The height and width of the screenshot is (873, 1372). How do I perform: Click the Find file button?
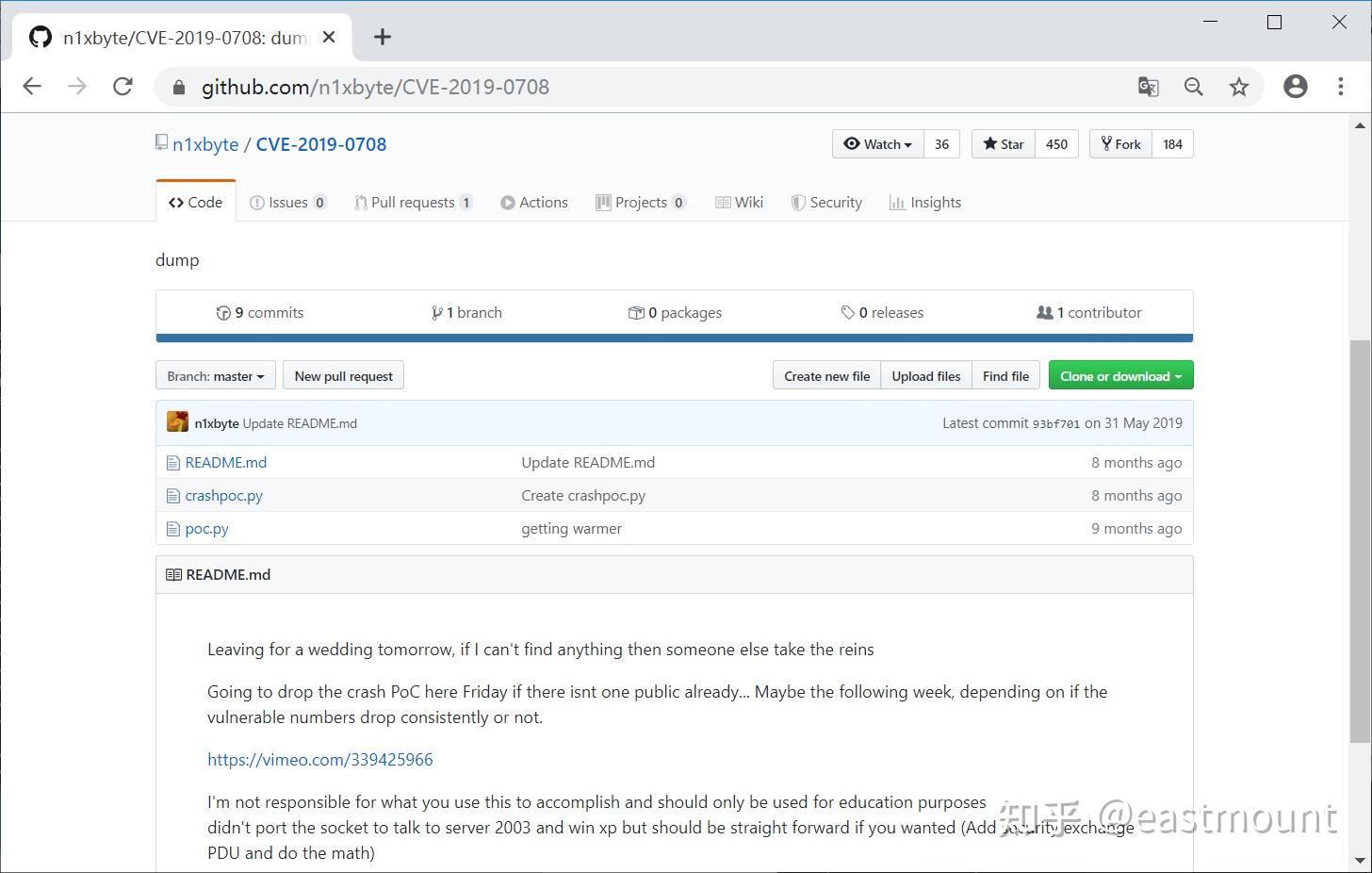click(1005, 376)
